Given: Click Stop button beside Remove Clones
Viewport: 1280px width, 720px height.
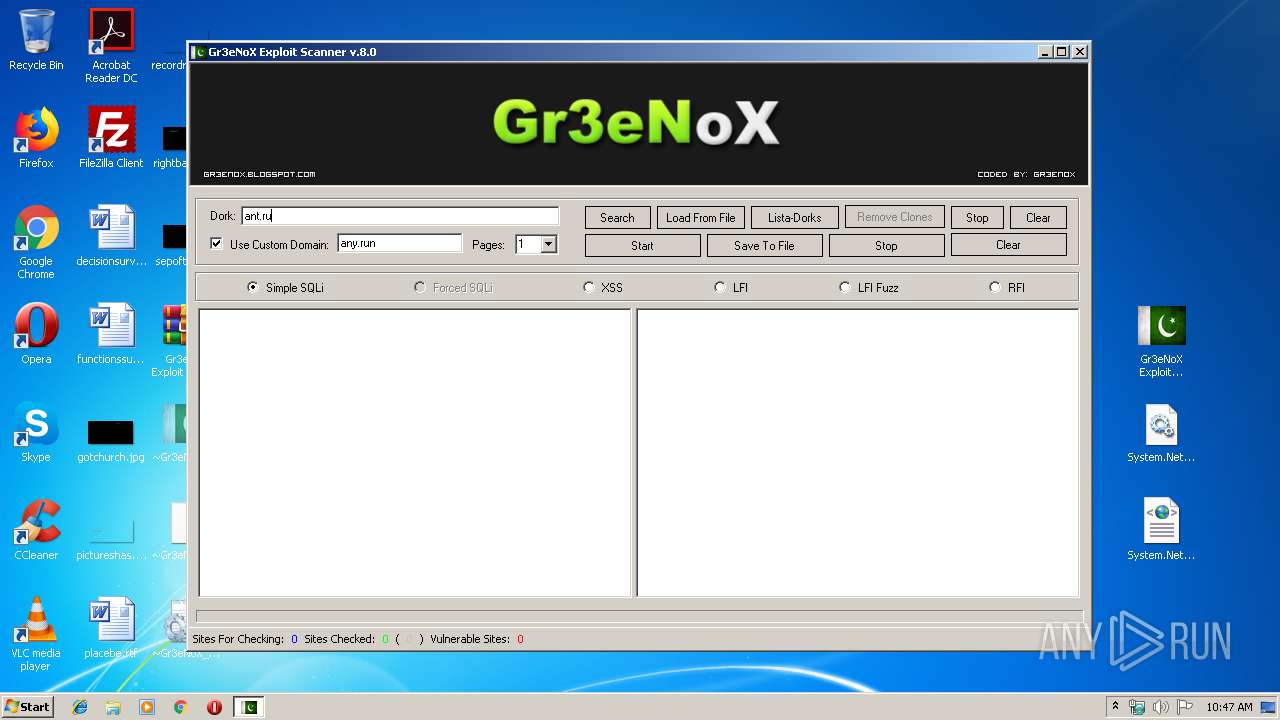Looking at the screenshot, I should [x=977, y=217].
